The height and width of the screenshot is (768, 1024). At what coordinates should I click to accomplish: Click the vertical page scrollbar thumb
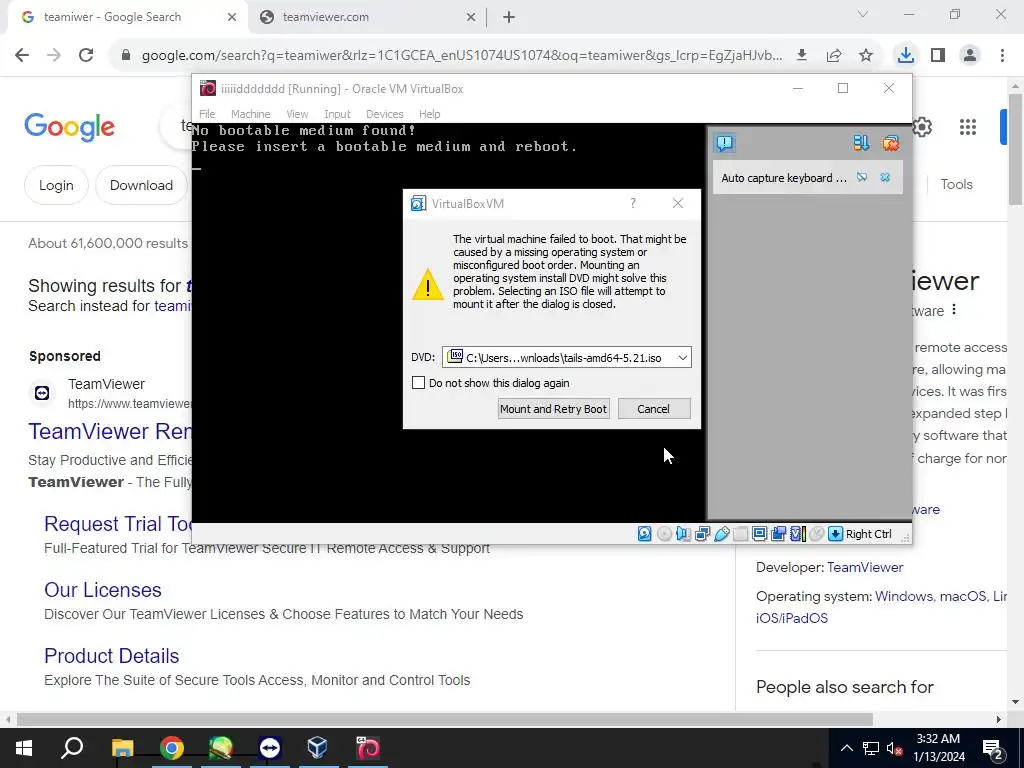tap(1015, 150)
